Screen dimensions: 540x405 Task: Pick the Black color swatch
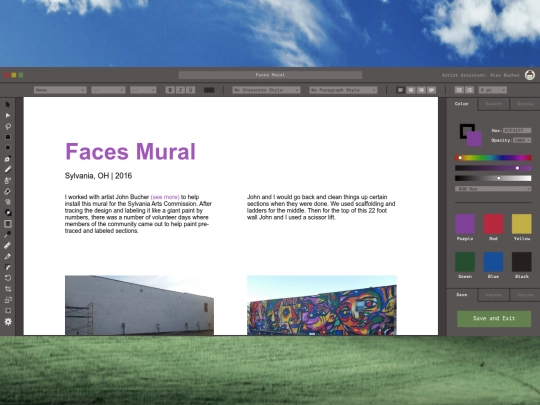(x=521, y=262)
